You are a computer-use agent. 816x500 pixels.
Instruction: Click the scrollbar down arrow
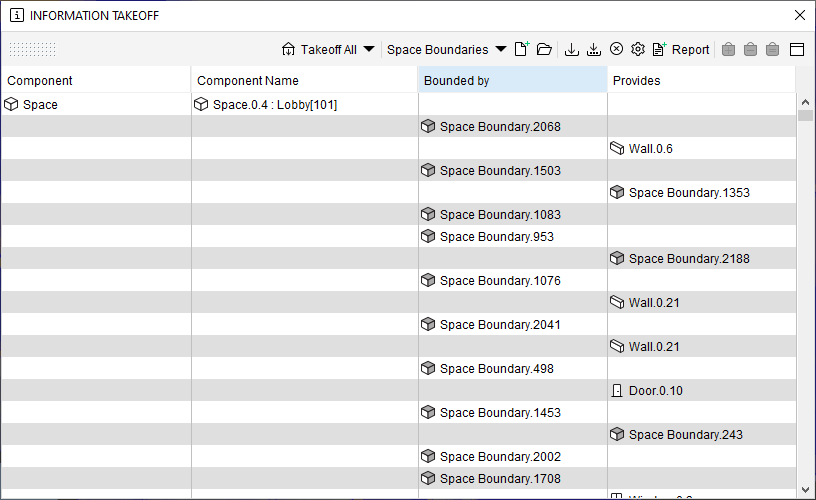coord(805,490)
